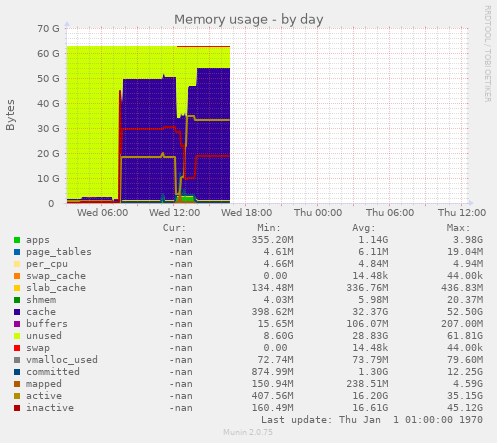Click the 'Thu 00:00' time axis label
This screenshot has width=497, height=443.
pyautogui.click(x=318, y=213)
